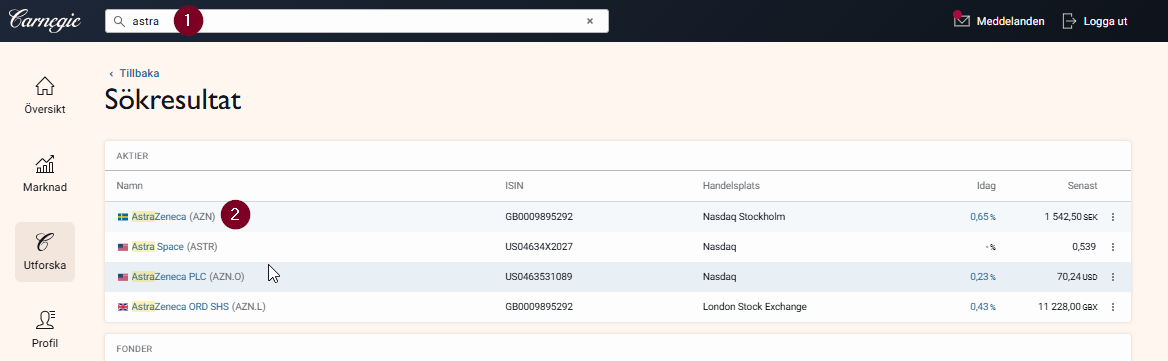The height and width of the screenshot is (361, 1168).
Task: Click the search magnifier icon
Action: 118,21
